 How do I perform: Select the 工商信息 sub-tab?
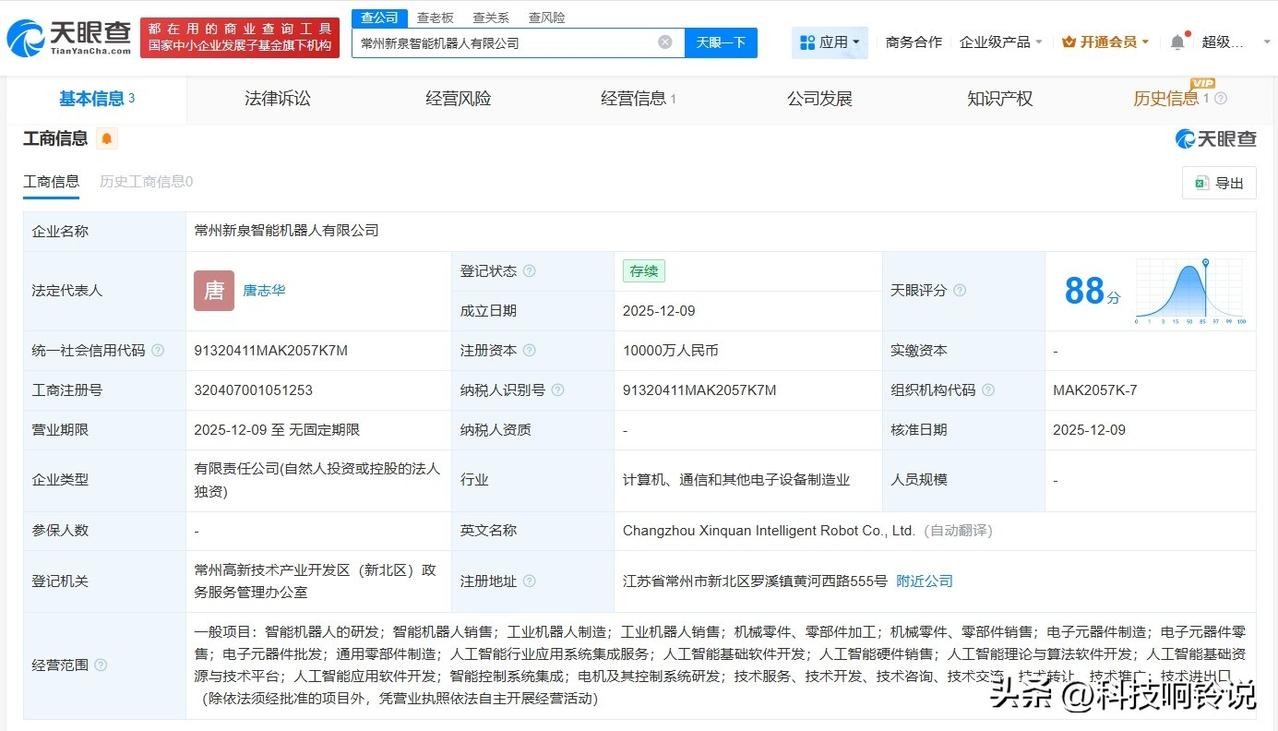point(51,182)
